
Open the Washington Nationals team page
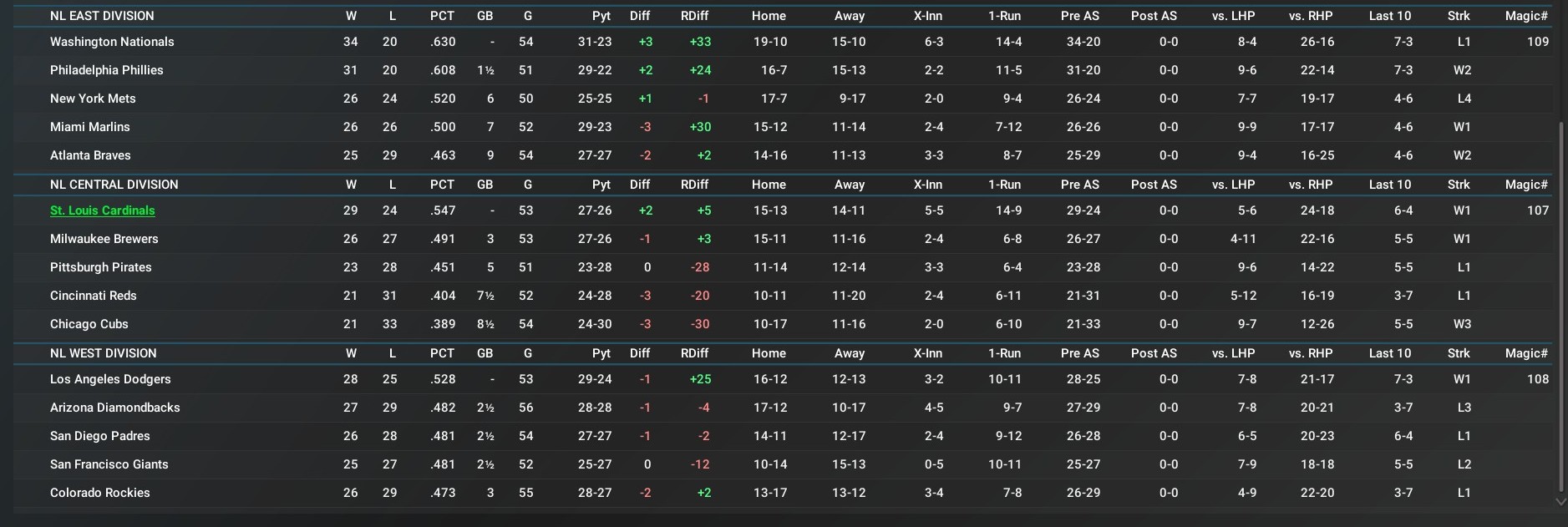point(112,42)
